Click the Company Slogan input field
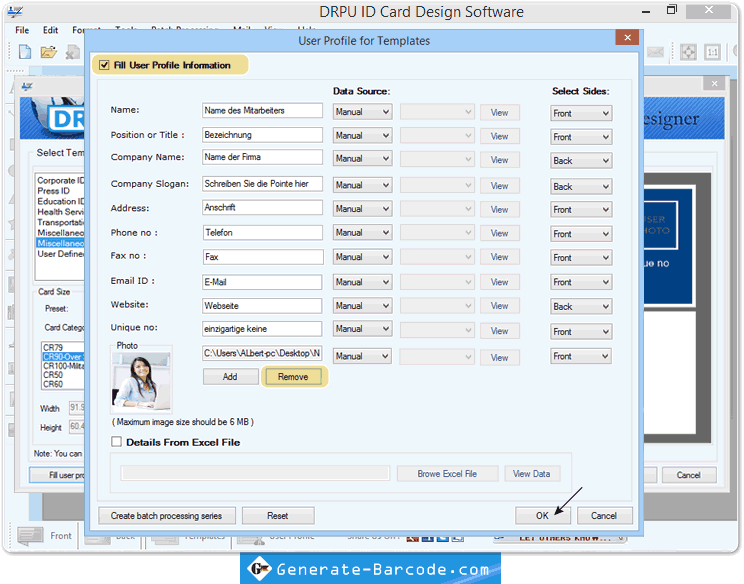 [262, 184]
